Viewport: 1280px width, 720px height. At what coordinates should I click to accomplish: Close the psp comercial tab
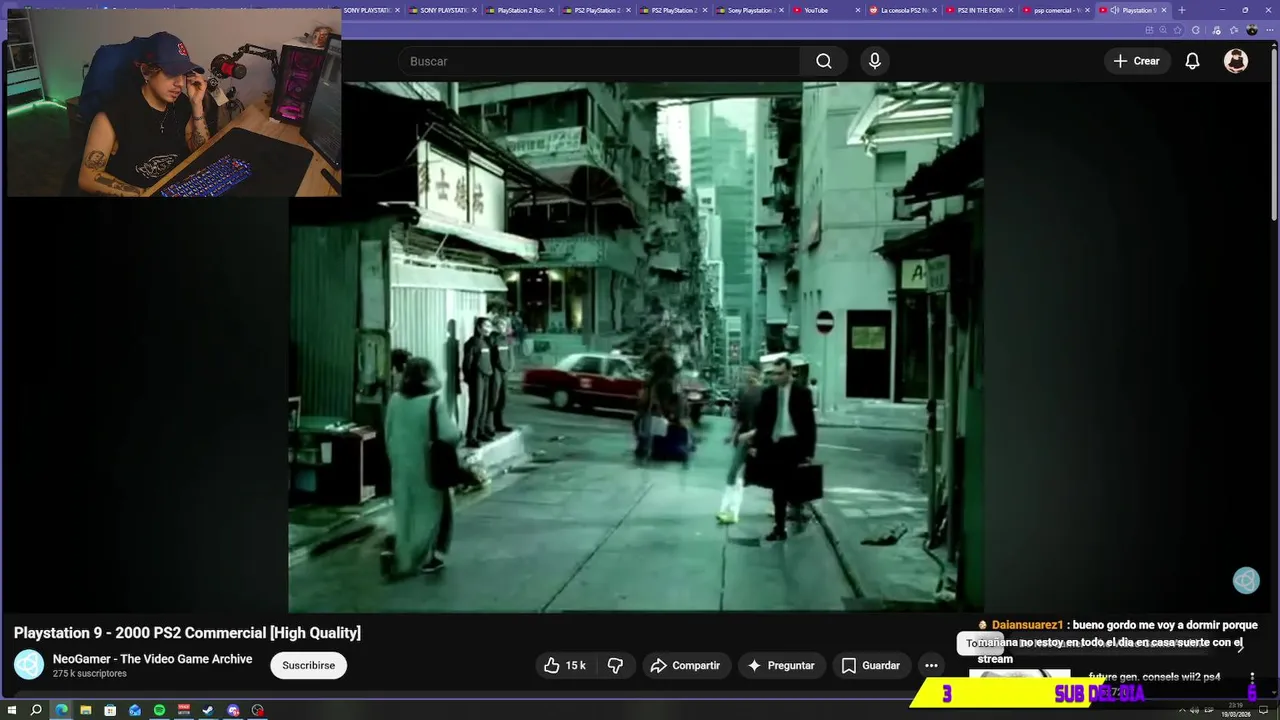(x=1088, y=10)
